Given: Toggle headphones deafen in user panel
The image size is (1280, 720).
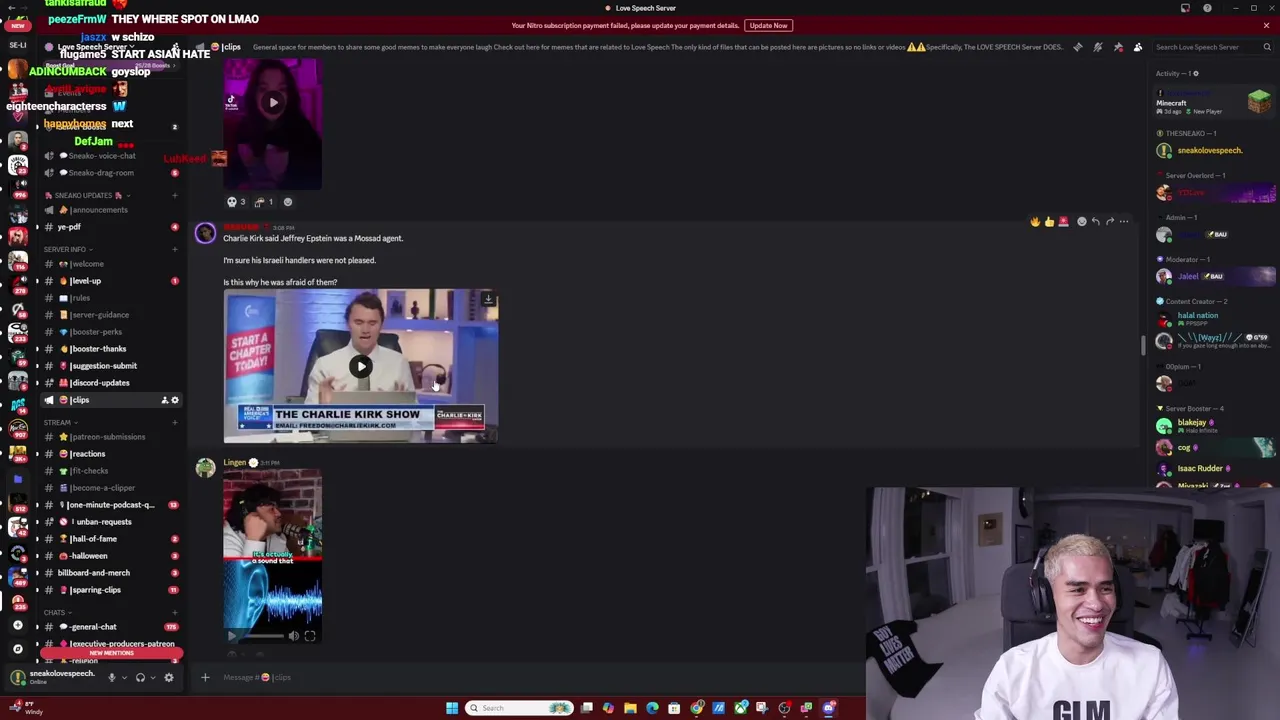Looking at the screenshot, I should 140,678.
